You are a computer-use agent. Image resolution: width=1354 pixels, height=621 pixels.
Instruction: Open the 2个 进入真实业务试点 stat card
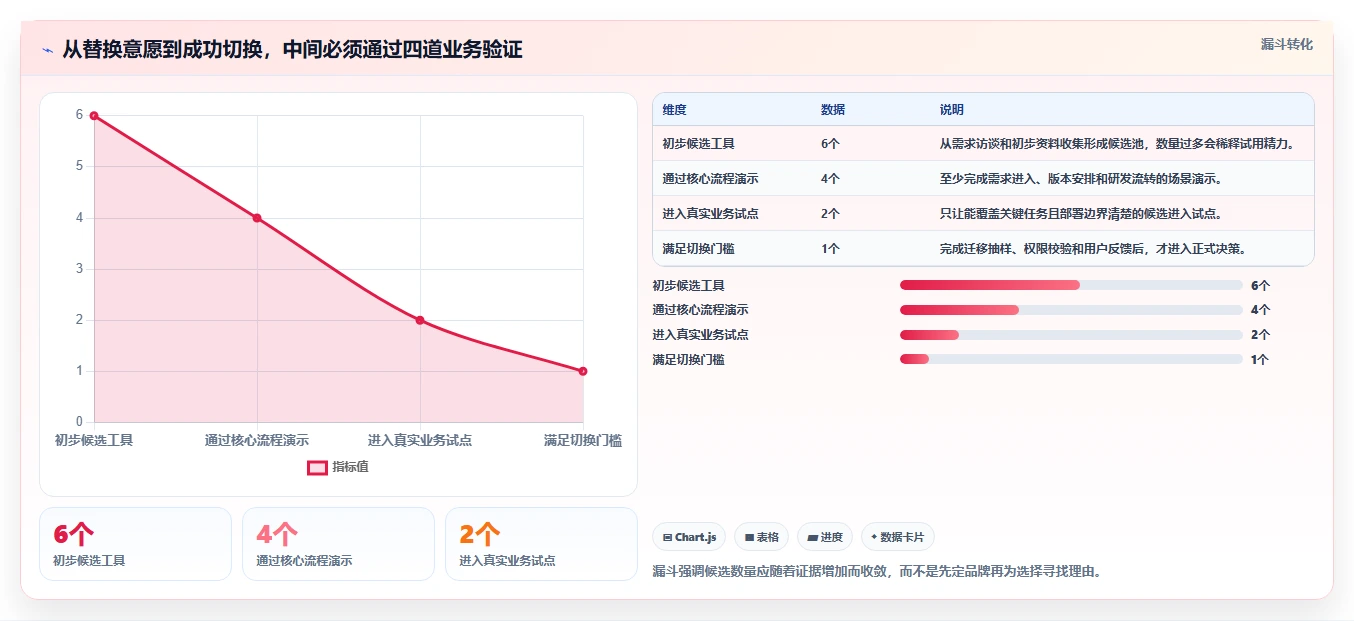point(541,544)
